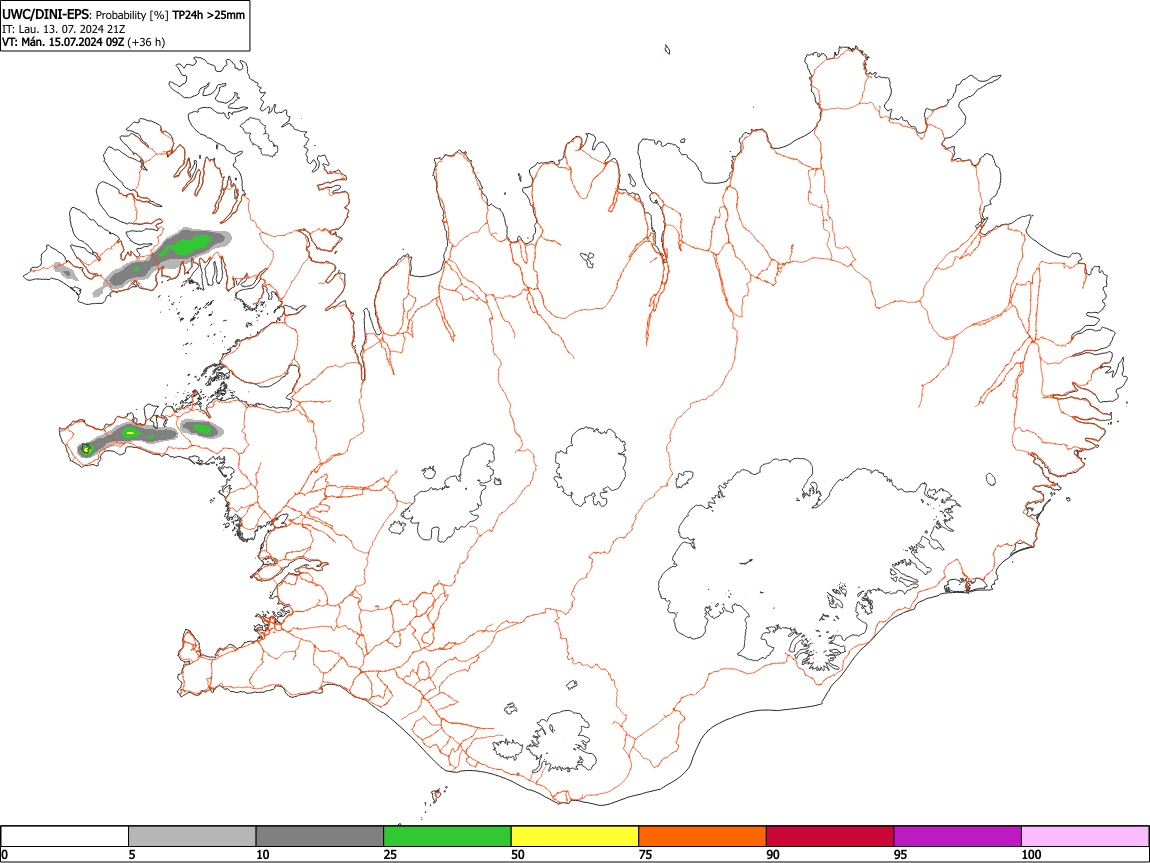The width and height of the screenshot is (1150, 863).
Task: Click the yellow 50–75% legend swatch
Action: point(575,837)
